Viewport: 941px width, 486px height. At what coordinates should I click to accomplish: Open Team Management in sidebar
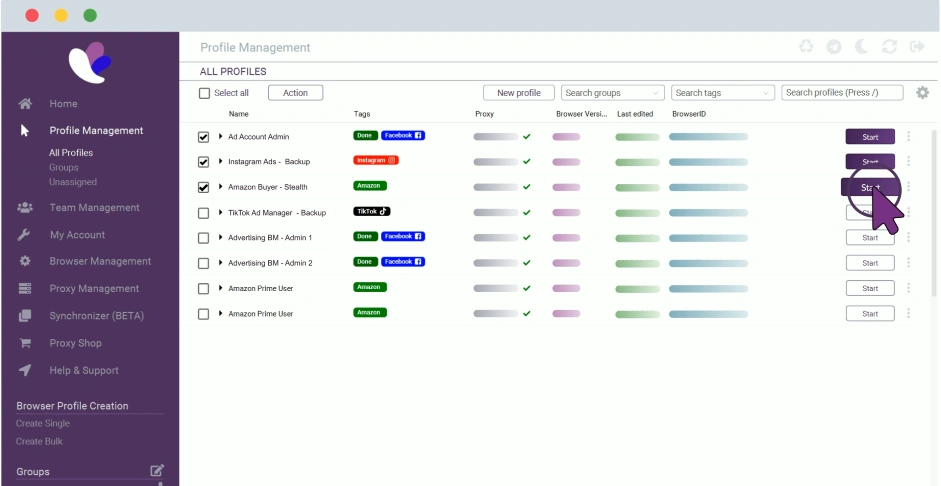click(94, 208)
